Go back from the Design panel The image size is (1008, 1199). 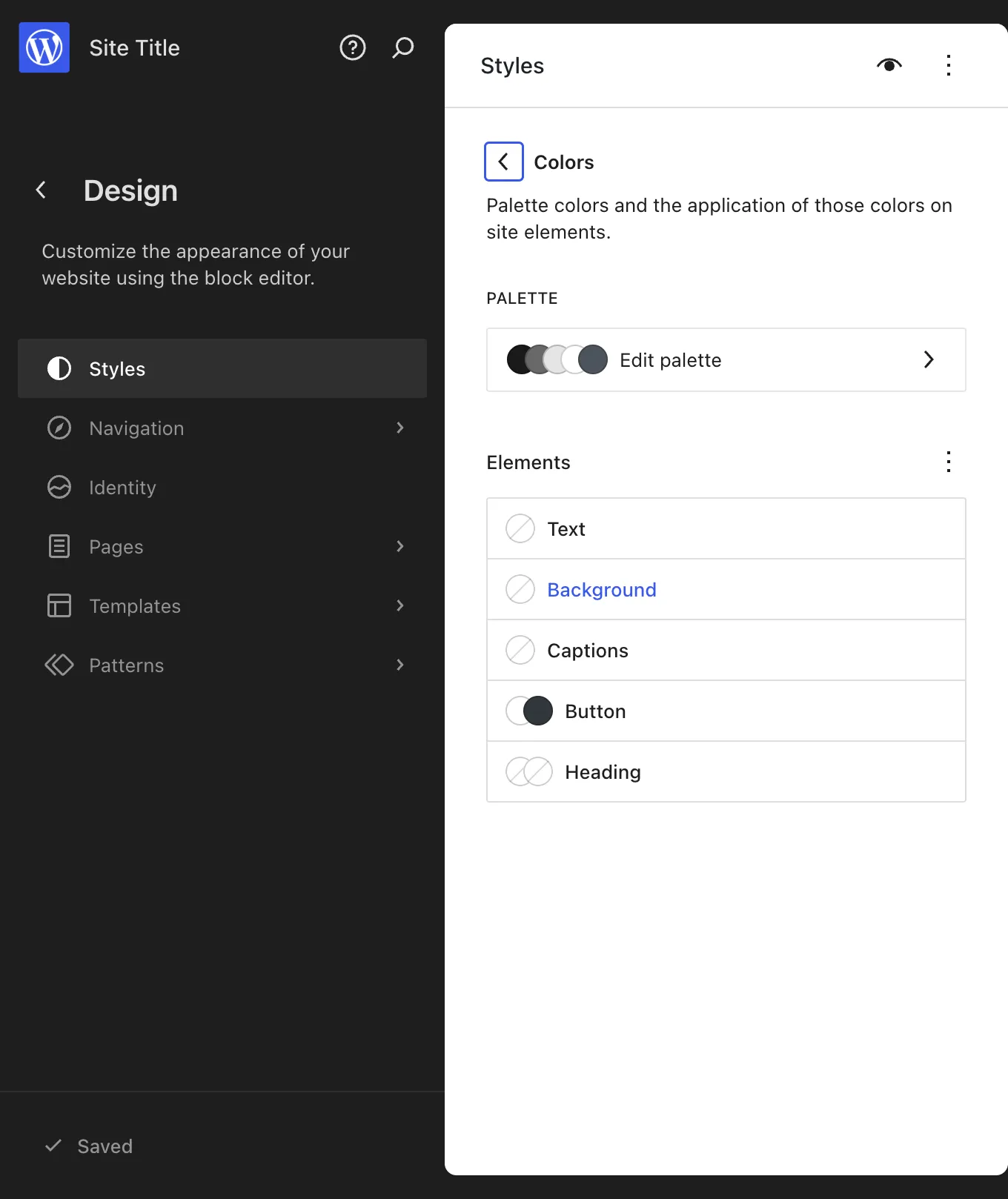[x=42, y=190]
